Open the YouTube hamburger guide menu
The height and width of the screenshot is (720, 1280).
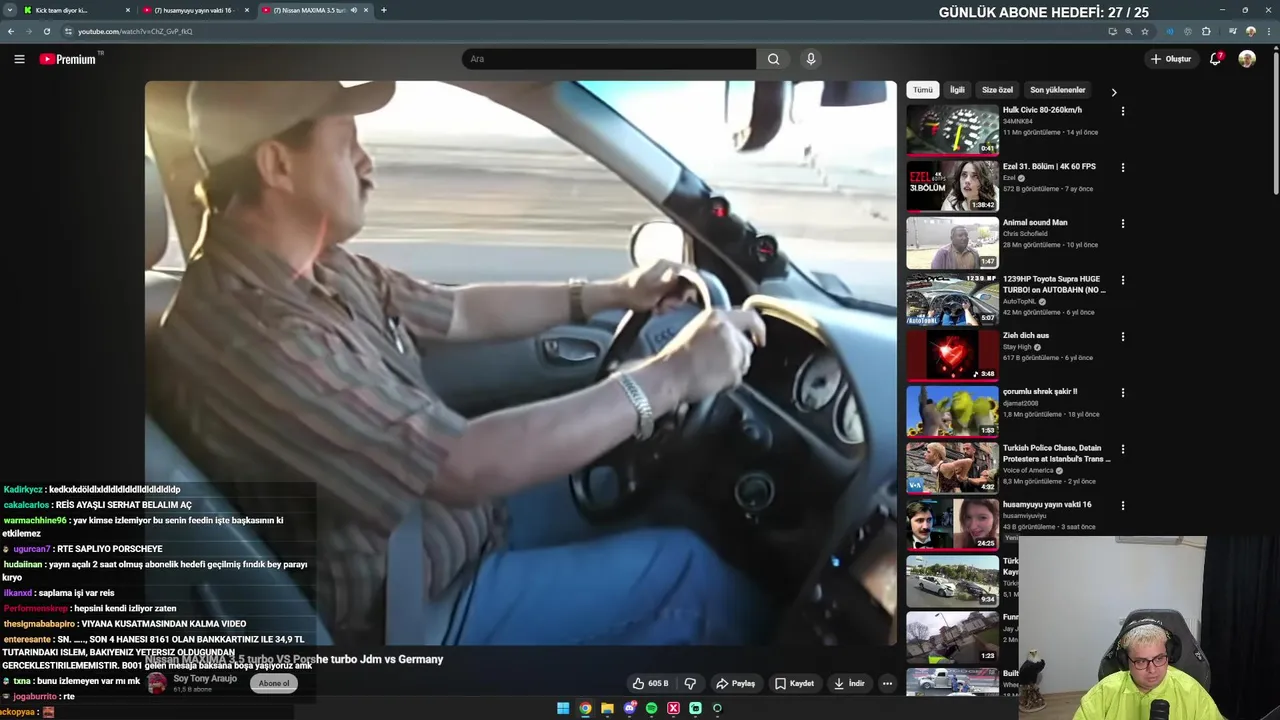[19, 59]
